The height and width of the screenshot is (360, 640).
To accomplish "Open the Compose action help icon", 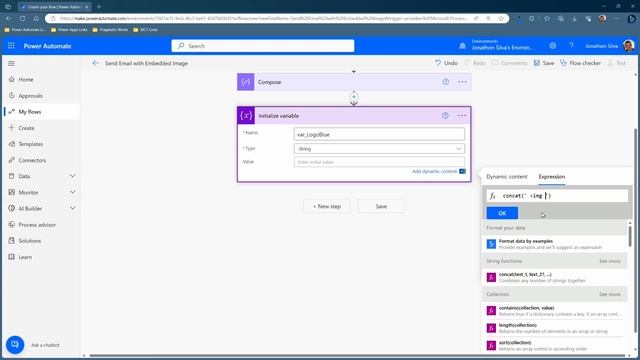I will 446,82.
